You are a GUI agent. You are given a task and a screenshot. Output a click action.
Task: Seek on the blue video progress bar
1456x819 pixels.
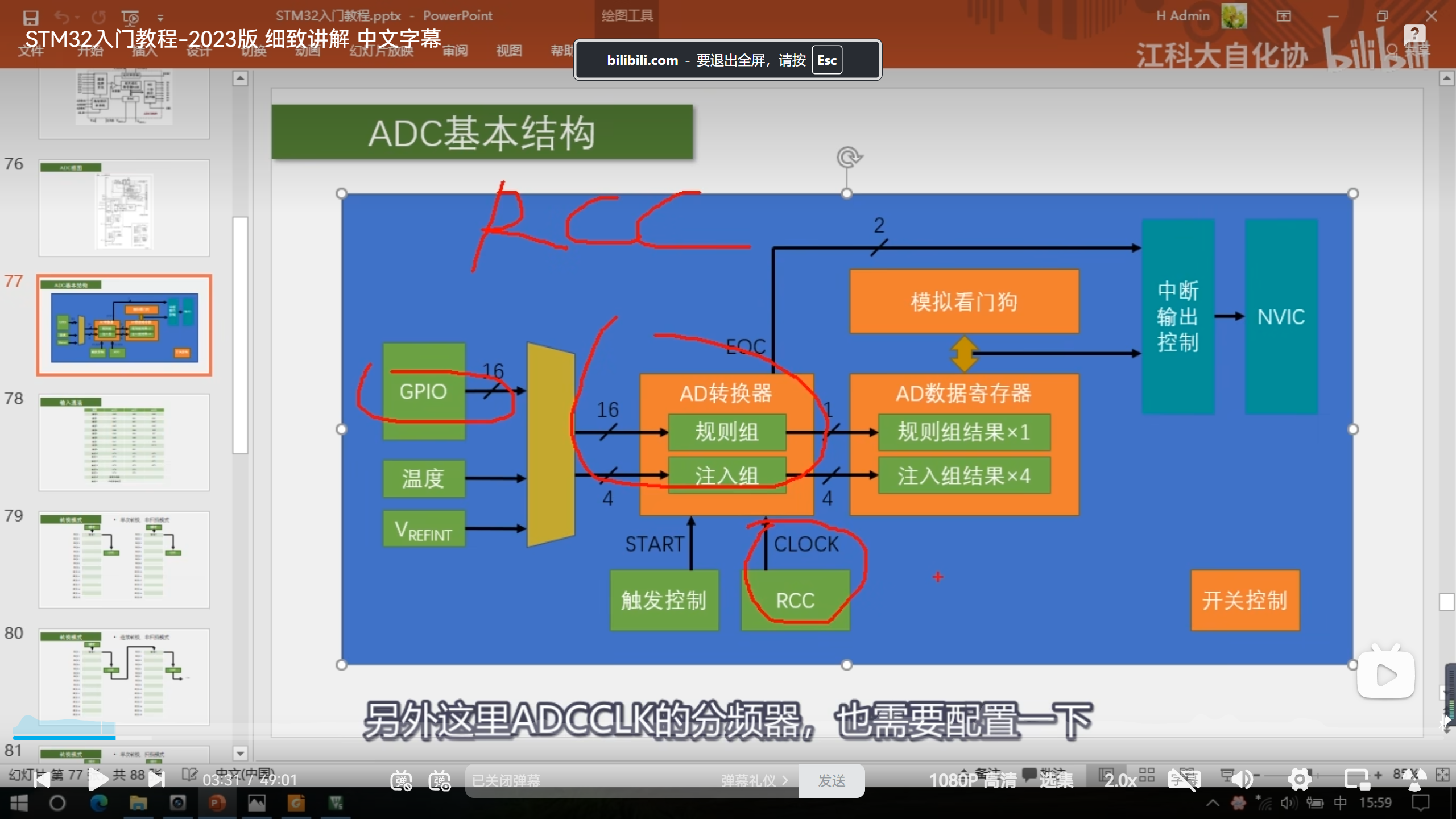64,738
